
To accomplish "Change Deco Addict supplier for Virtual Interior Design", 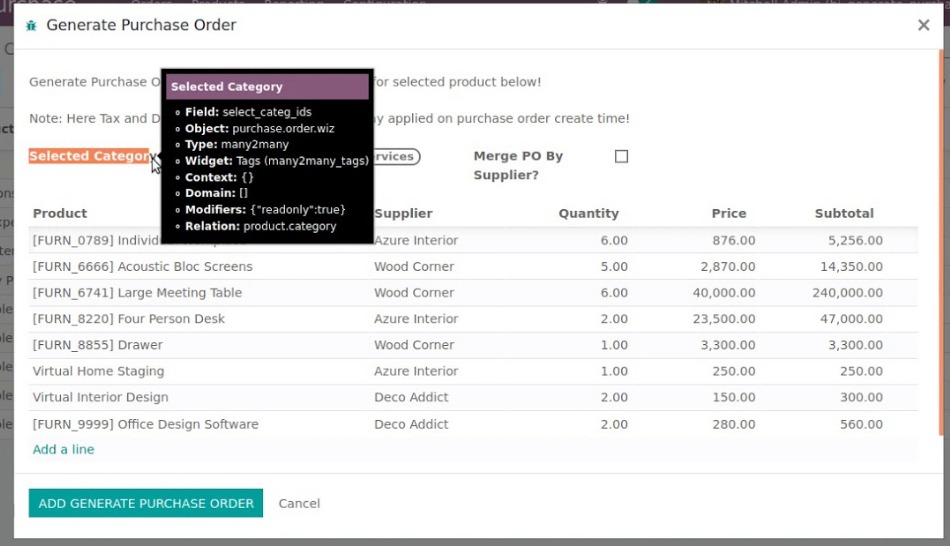I will click(x=411, y=397).
